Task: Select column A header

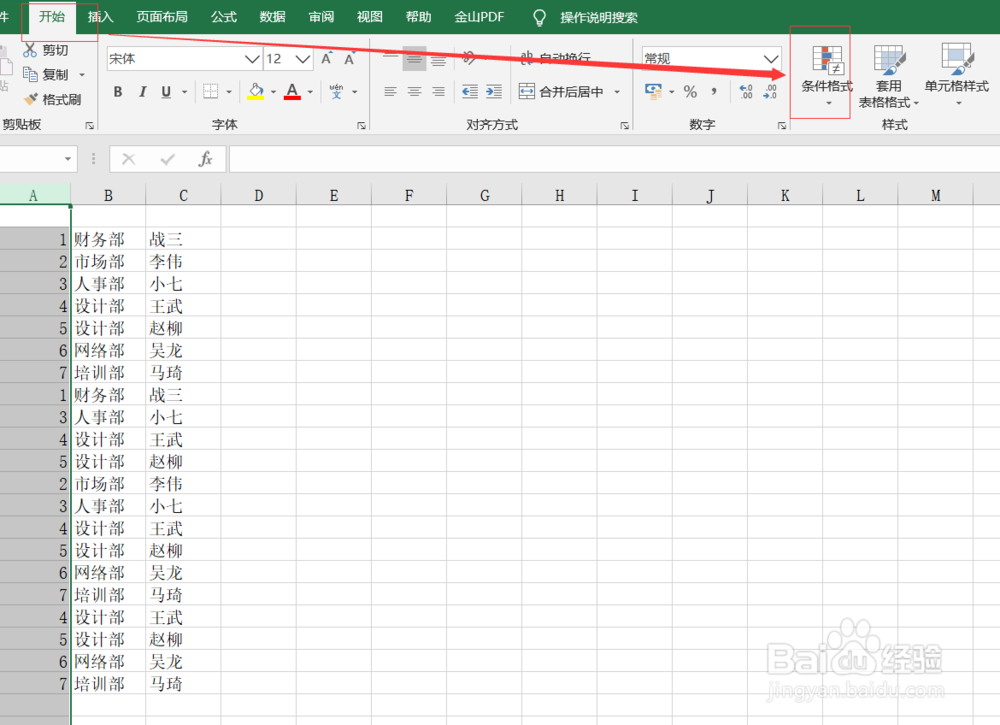Action: (34, 195)
